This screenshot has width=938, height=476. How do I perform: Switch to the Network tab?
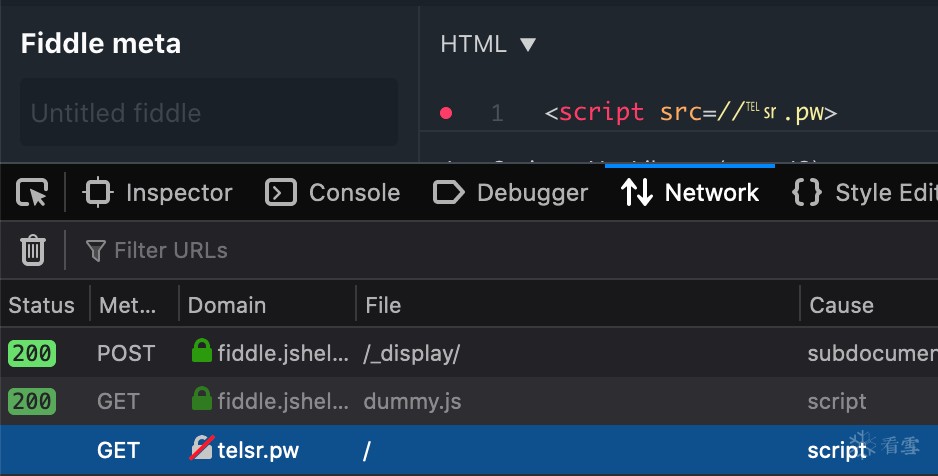point(690,193)
